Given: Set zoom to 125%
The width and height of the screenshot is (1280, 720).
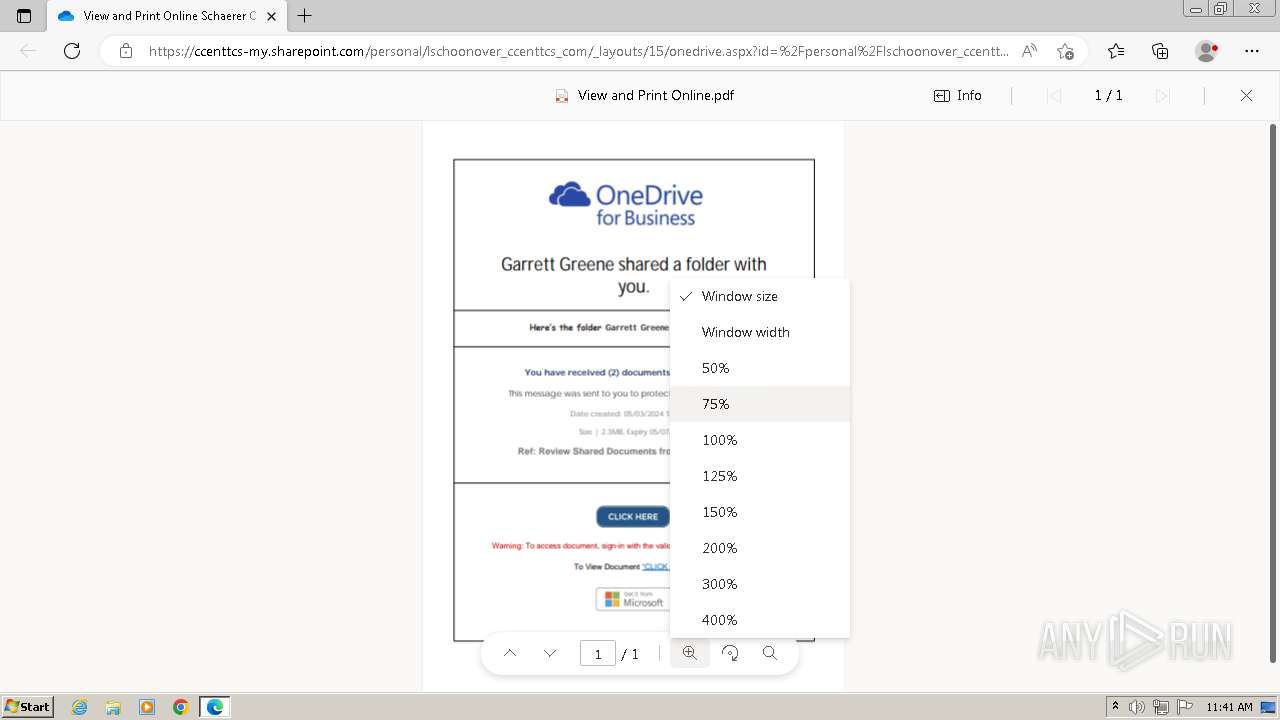Looking at the screenshot, I should [760, 476].
